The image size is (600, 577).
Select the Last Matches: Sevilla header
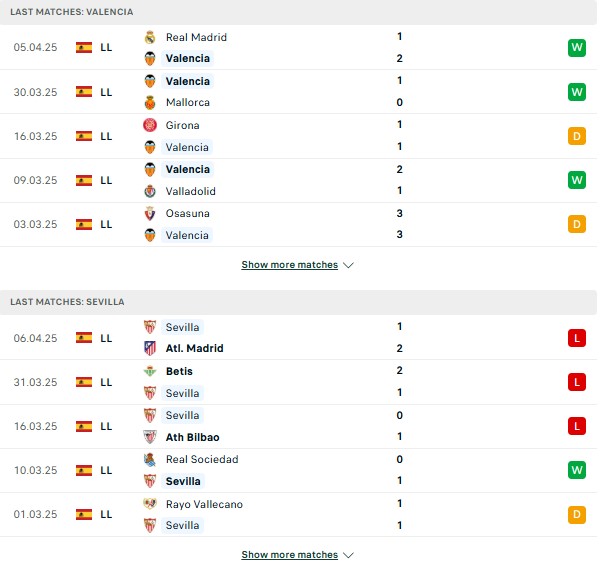[298, 302]
